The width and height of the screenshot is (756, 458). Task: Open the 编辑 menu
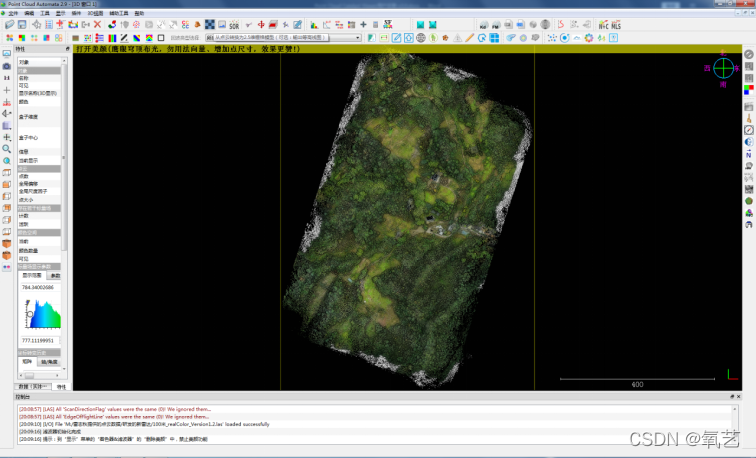point(29,13)
